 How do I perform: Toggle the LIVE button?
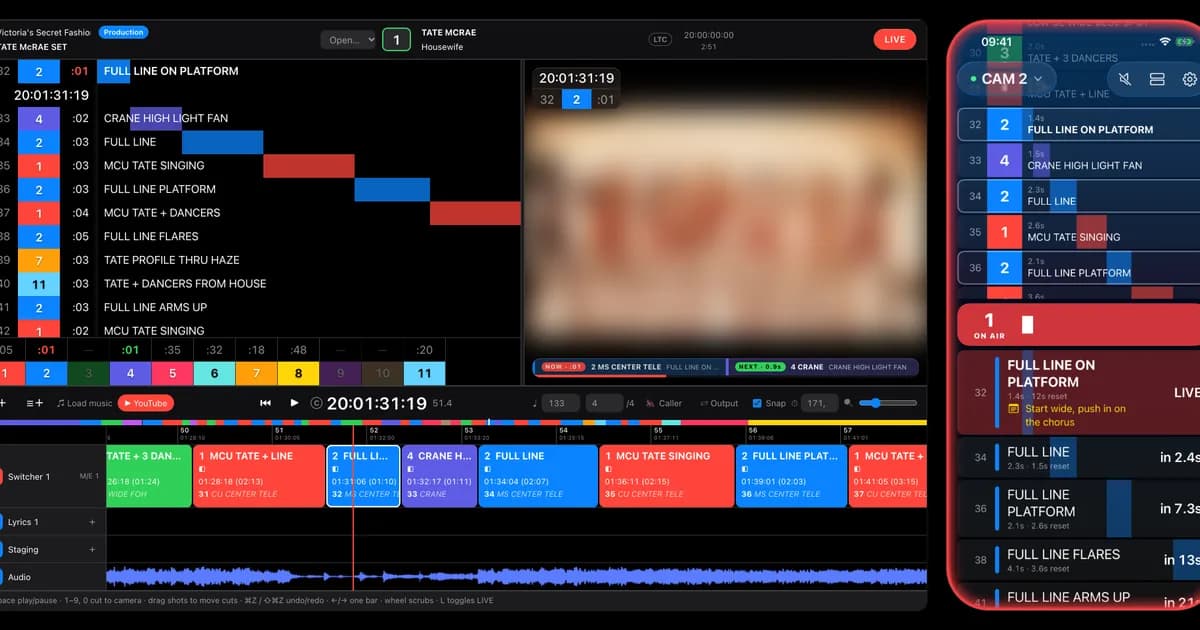[895, 40]
